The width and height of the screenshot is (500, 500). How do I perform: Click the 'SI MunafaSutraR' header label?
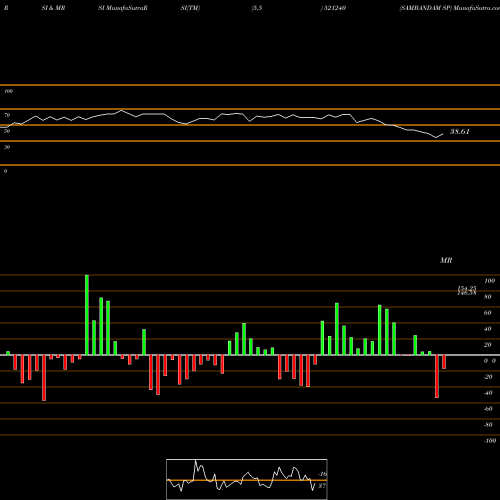(x=123, y=8)
